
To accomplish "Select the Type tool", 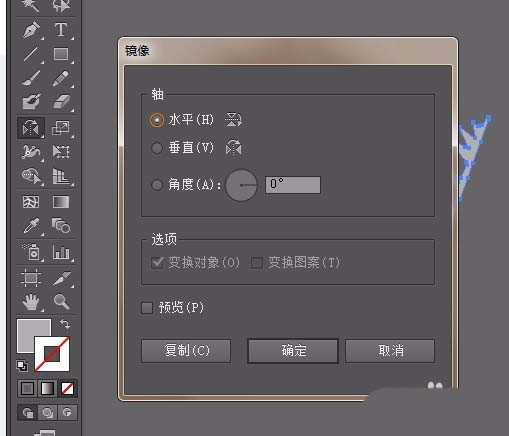I will [x=61, y=30].
